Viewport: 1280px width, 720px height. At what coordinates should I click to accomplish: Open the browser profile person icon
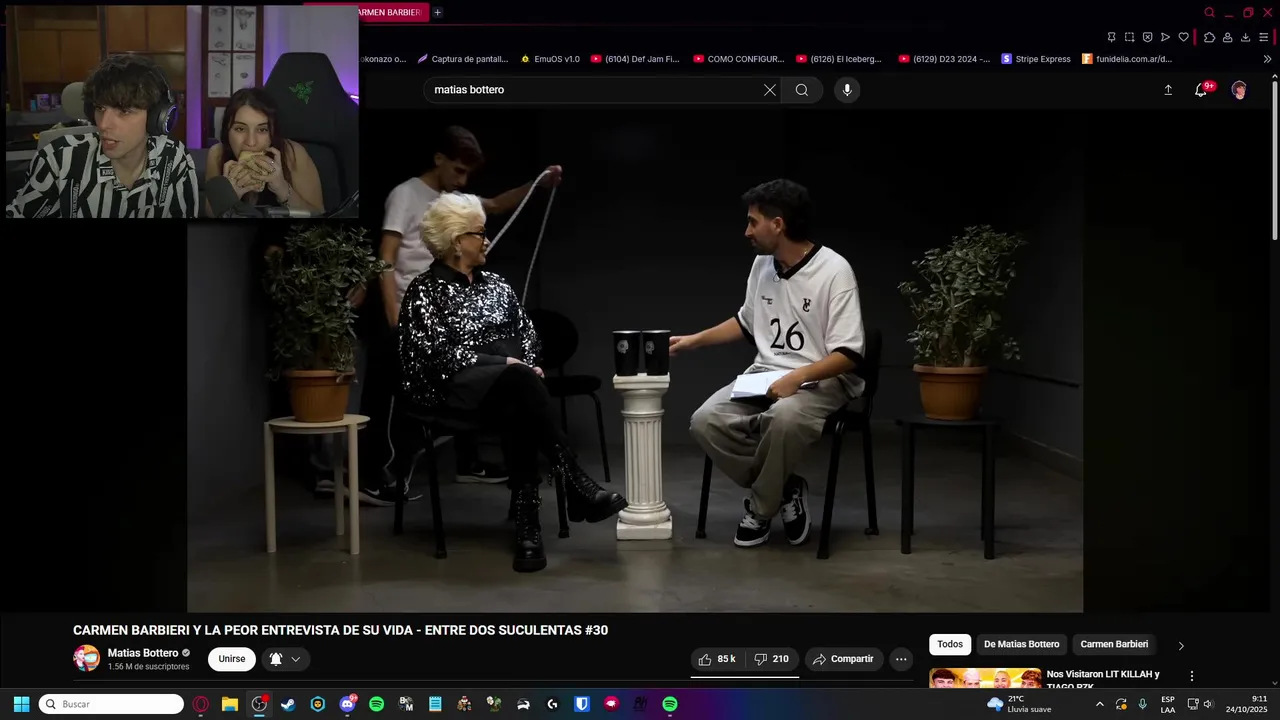click(1227, 37)
